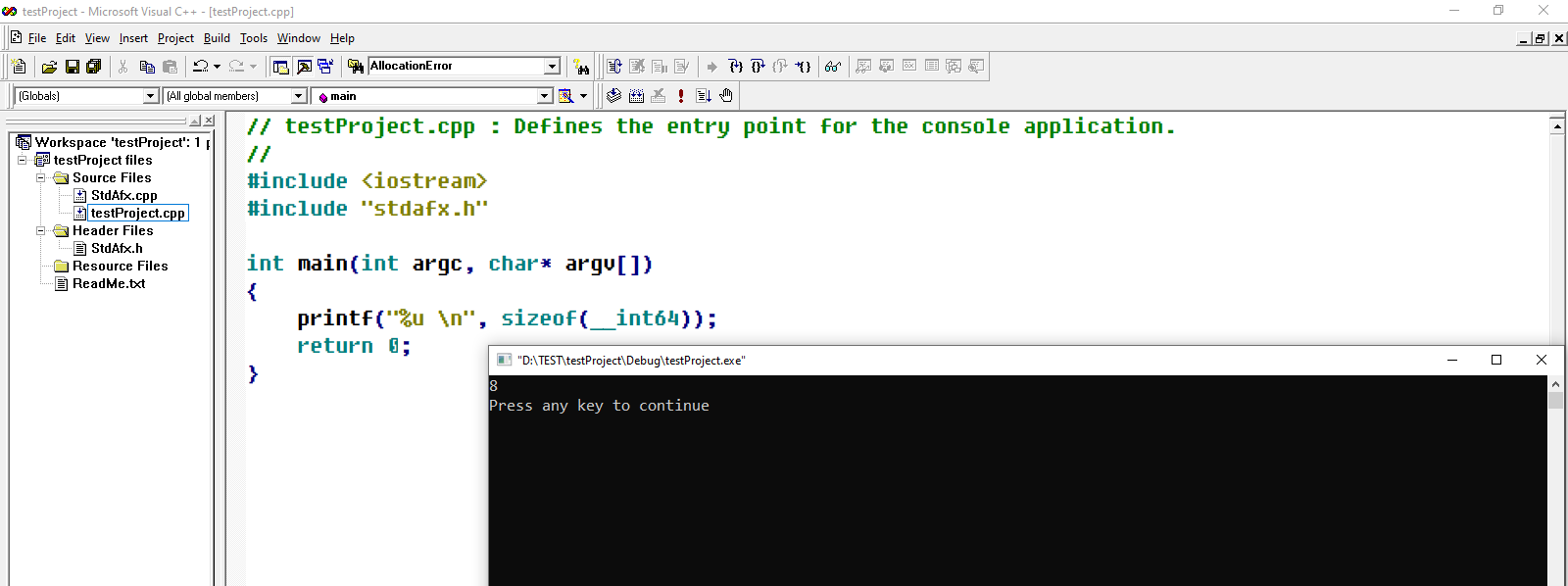Open QuickWatch glasses icon

(x=832, y=67)
